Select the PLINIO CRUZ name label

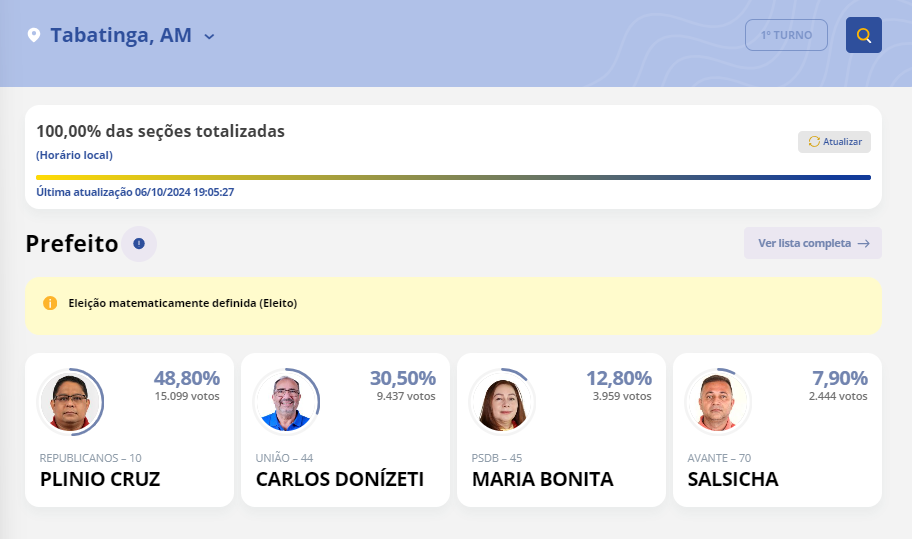click(100, 480)
